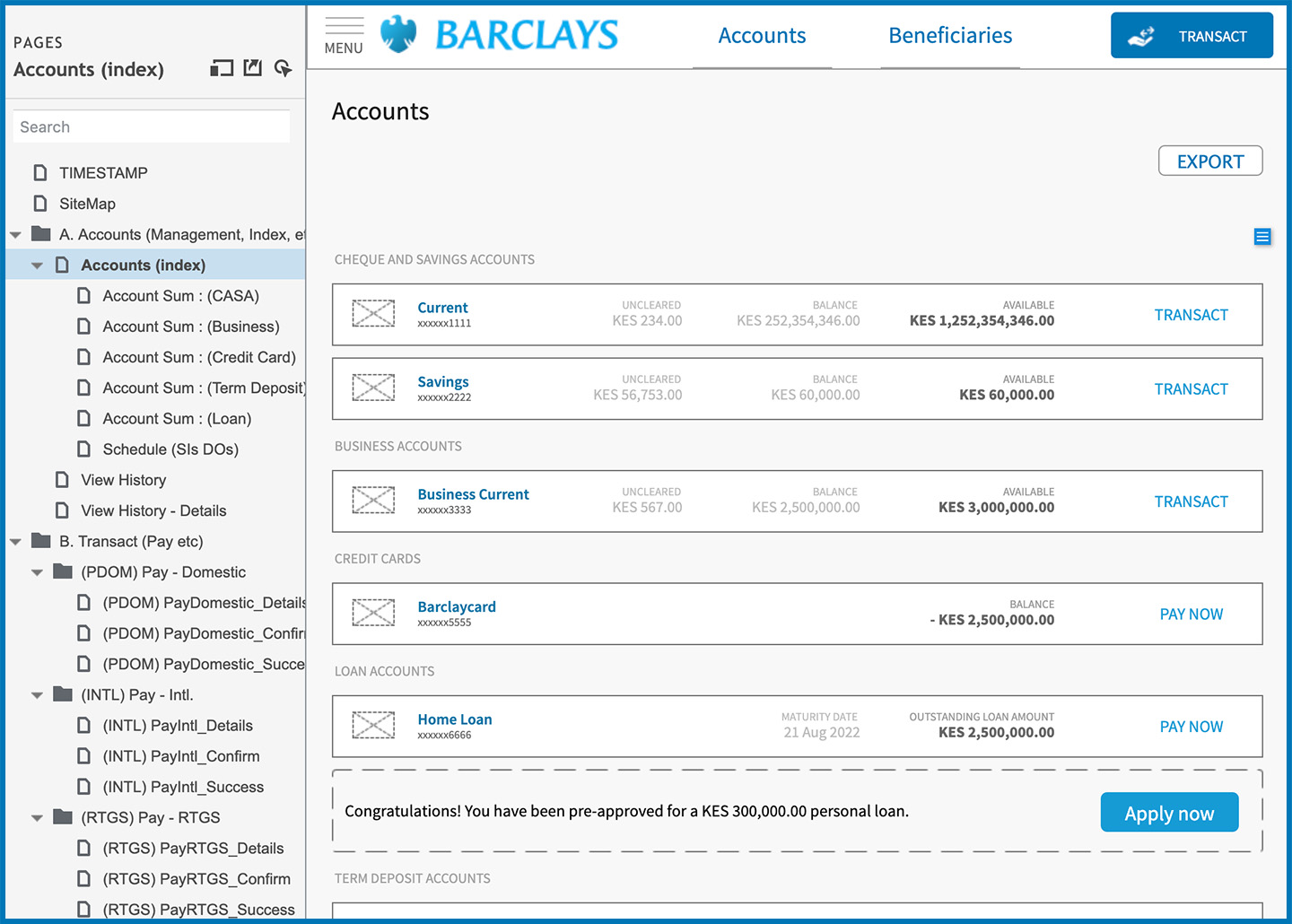Open the Home Loan account link

(455, 719)
